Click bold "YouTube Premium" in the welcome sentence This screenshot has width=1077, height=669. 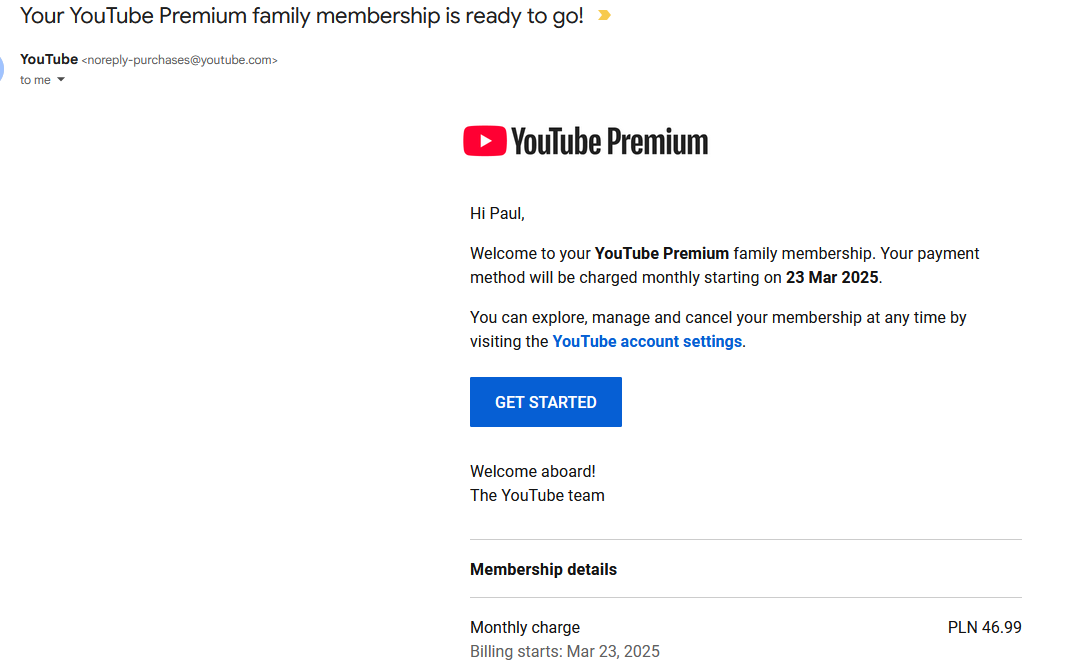(x=661, y=253)
